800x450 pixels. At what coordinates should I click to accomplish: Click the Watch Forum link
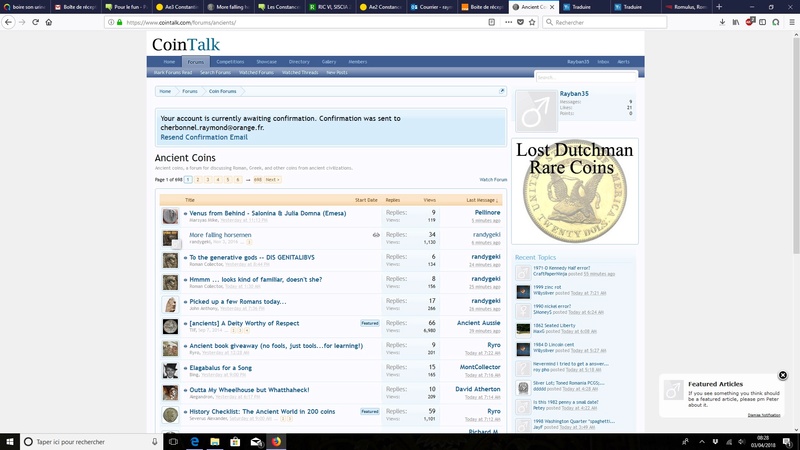point(493,180)
